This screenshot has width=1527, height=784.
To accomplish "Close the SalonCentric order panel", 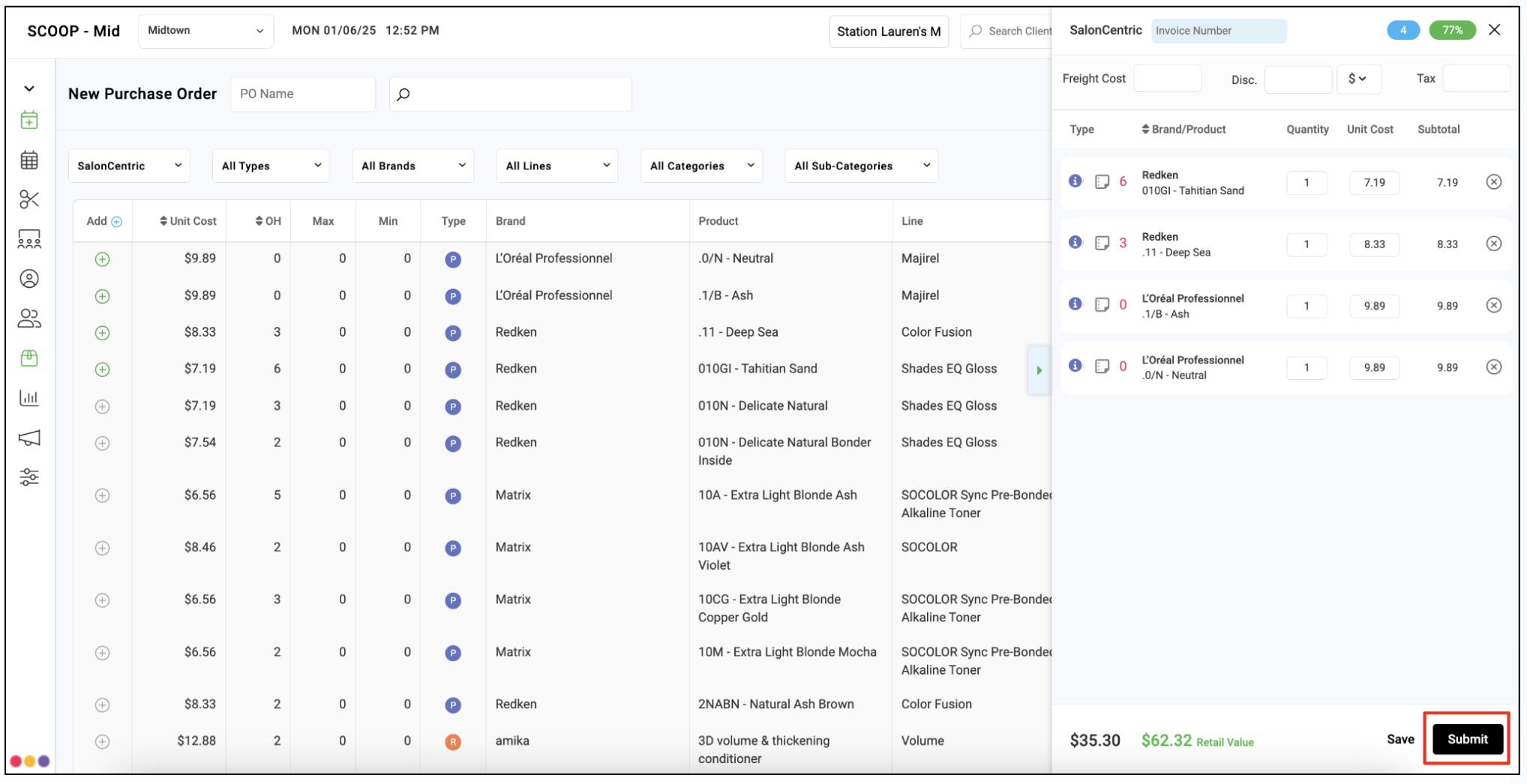I will (x=1494, y=29).
